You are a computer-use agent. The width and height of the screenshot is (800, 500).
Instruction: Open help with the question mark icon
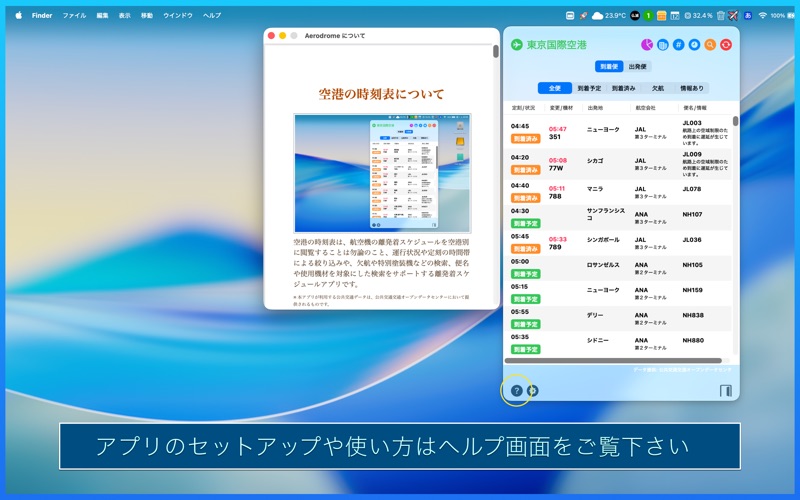pyautogui.click(x=516, y=391)
